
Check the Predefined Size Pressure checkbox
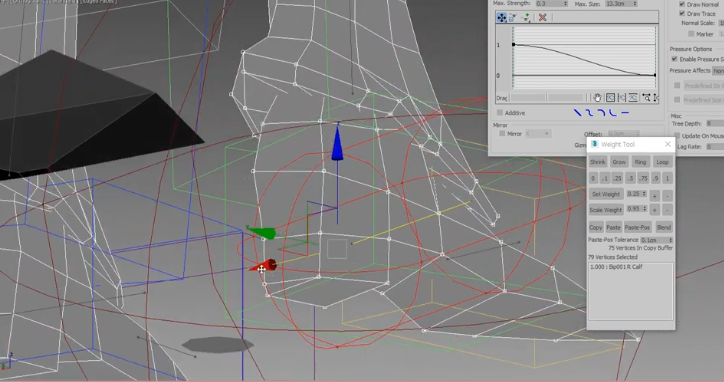[677, 100]
